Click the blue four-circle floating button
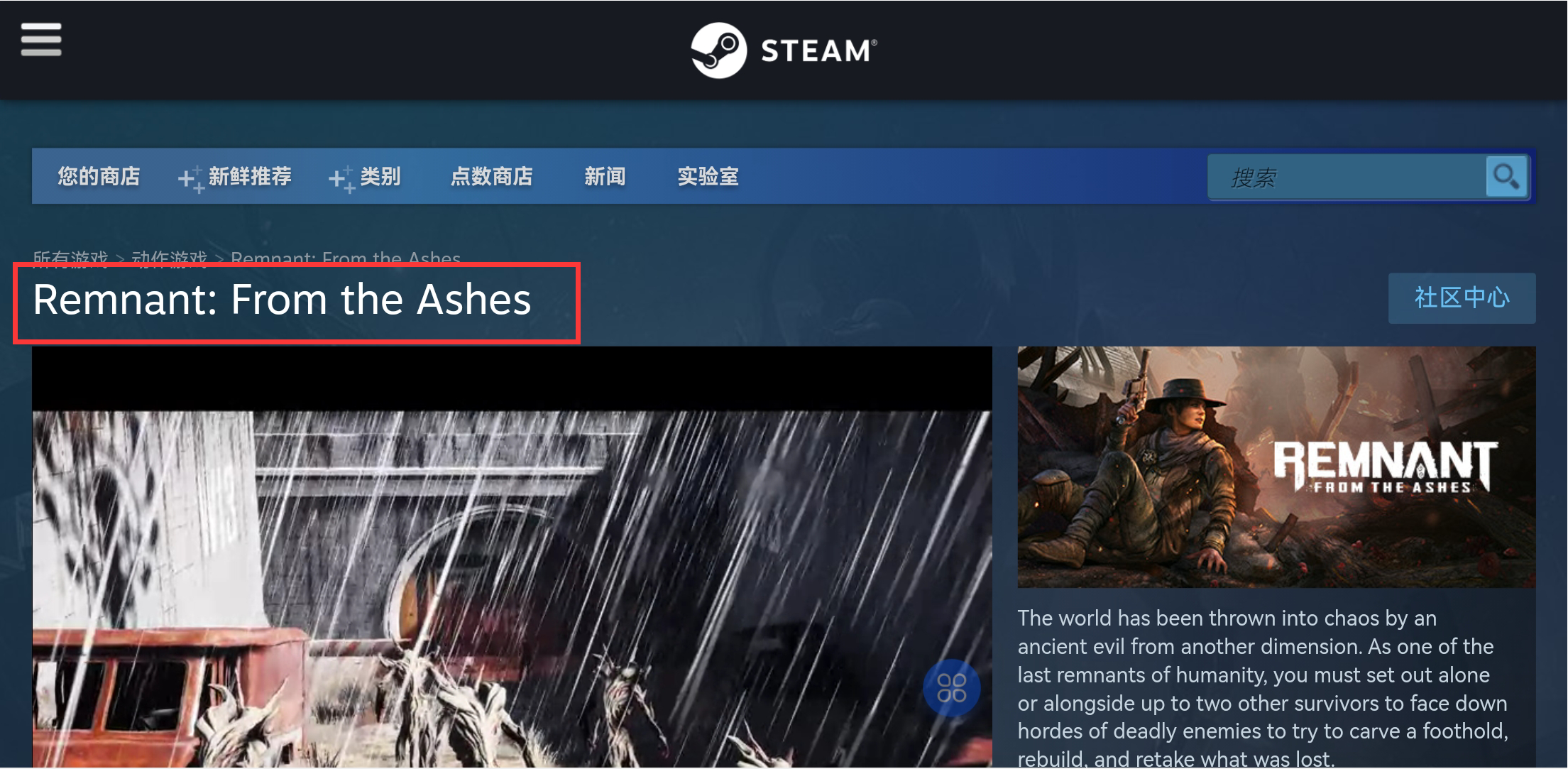The height and width of the screenshot is (769, 1568). [x=951, y=688]
